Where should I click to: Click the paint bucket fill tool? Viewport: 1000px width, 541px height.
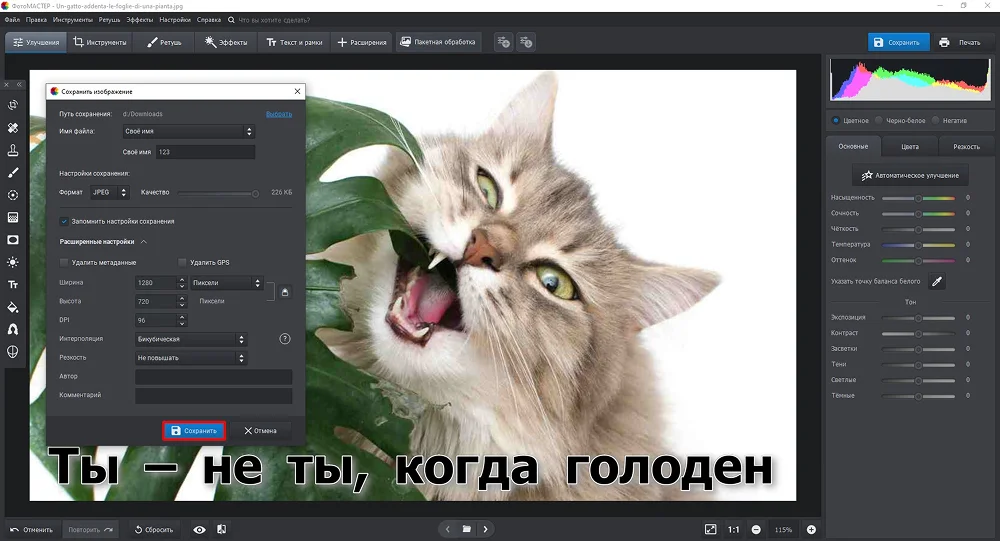tap(13, 308)
